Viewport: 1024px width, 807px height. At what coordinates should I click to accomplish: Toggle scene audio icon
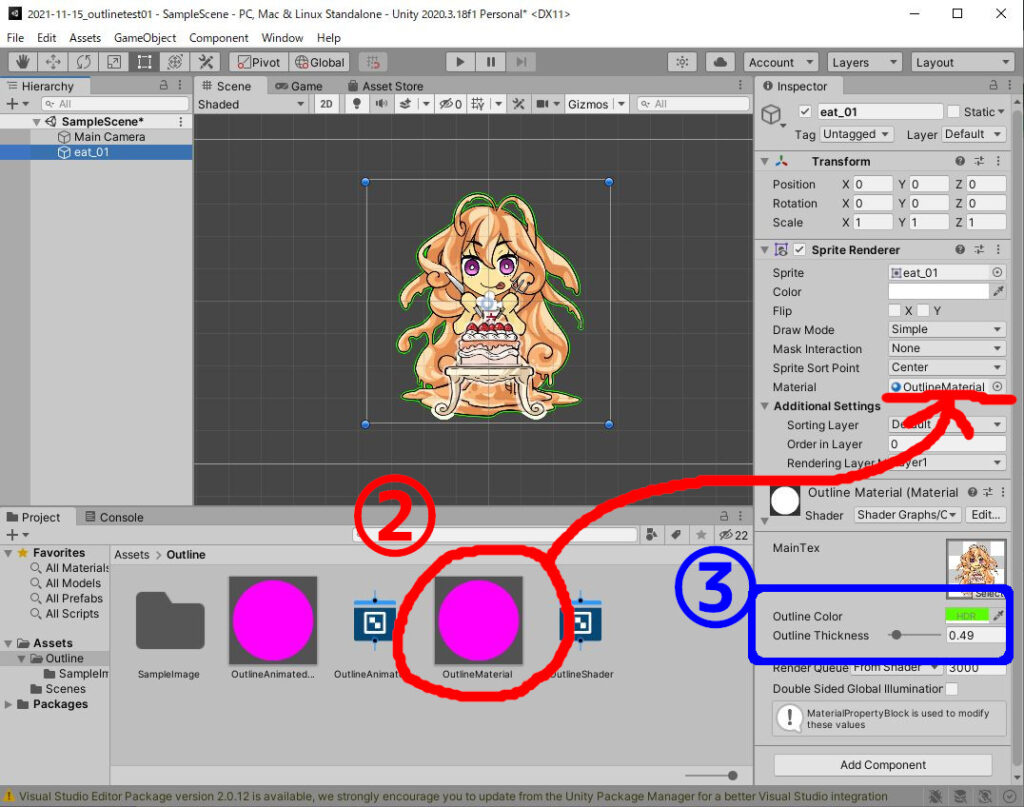click(381, 104)
